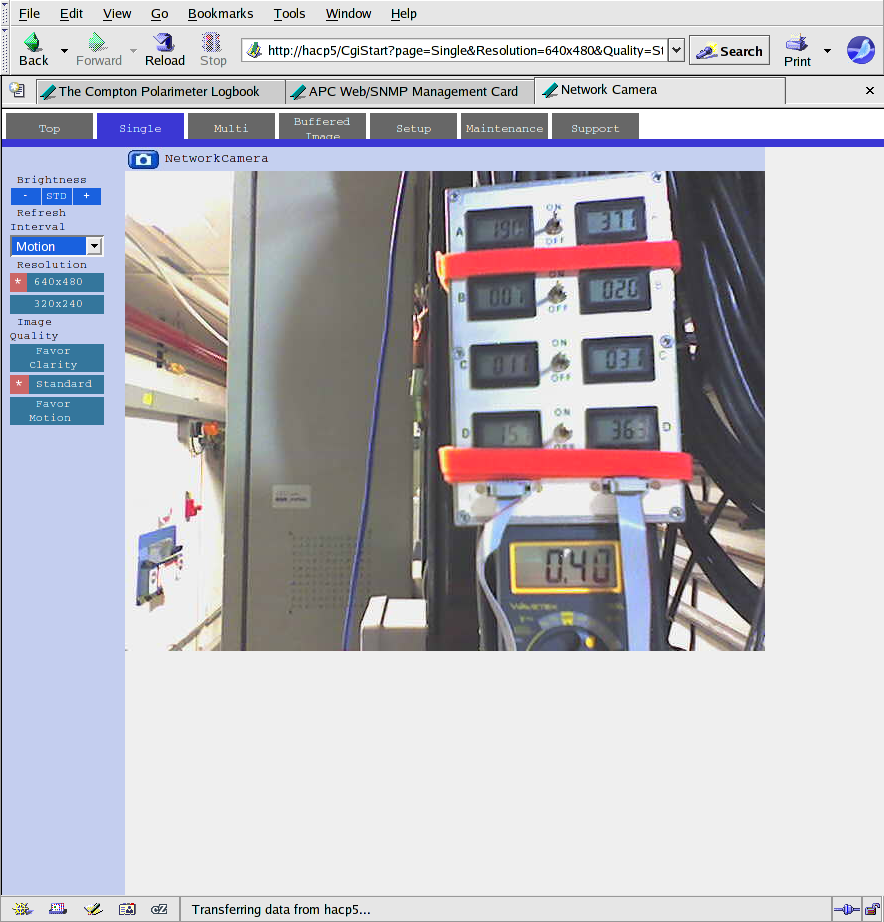Click the IRC chat icon in status bar
The width and height of the screenshot is (884, 922).
pyautogui.click(x=159, y=909)
